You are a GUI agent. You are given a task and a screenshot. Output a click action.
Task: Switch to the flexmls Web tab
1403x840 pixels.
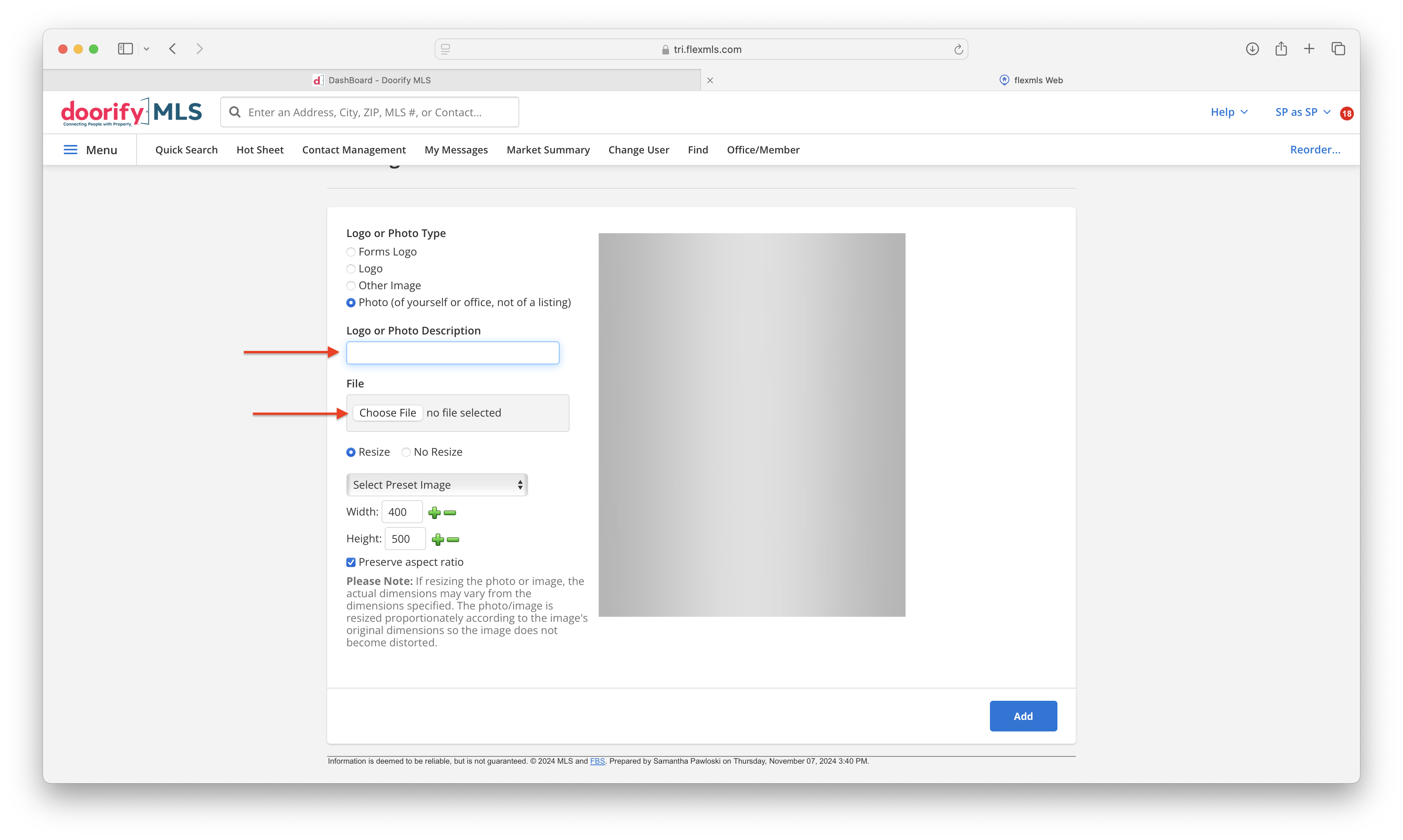click(x=1031, y=80)
